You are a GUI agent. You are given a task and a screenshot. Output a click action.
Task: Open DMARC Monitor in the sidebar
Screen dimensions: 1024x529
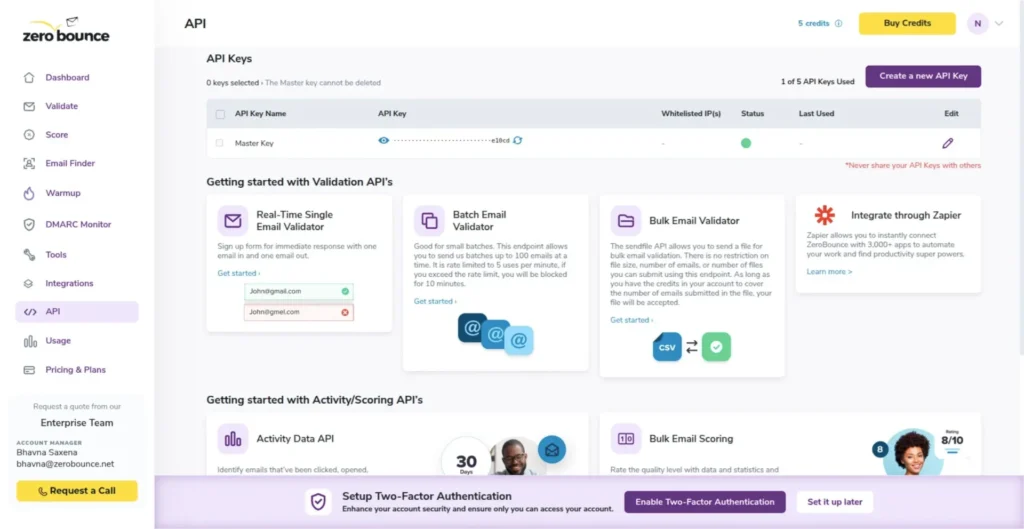coord(77,225)
